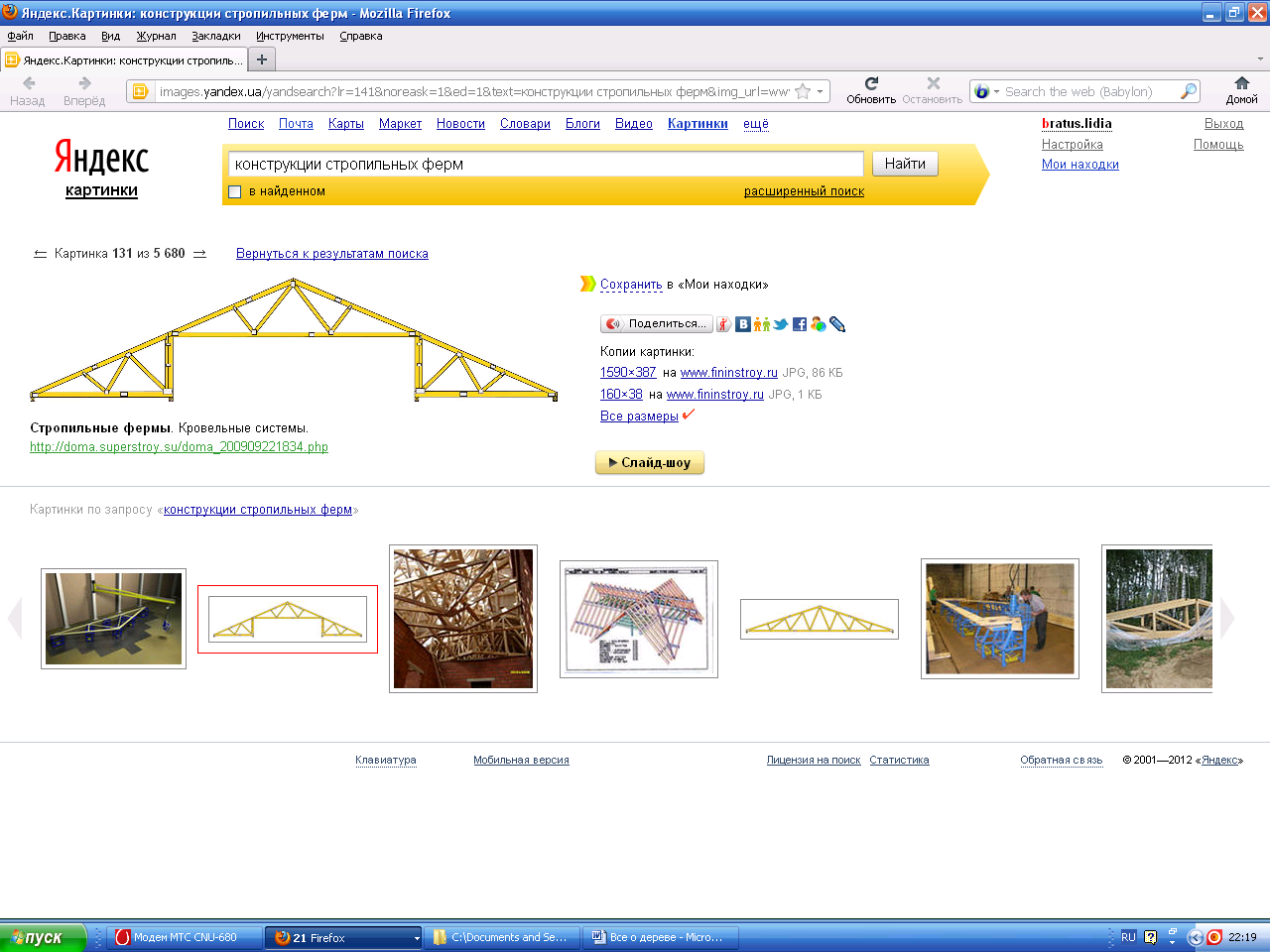Click Выход to log out
The height and width of the screenshot is (952, 1270).
[1223, 124]
